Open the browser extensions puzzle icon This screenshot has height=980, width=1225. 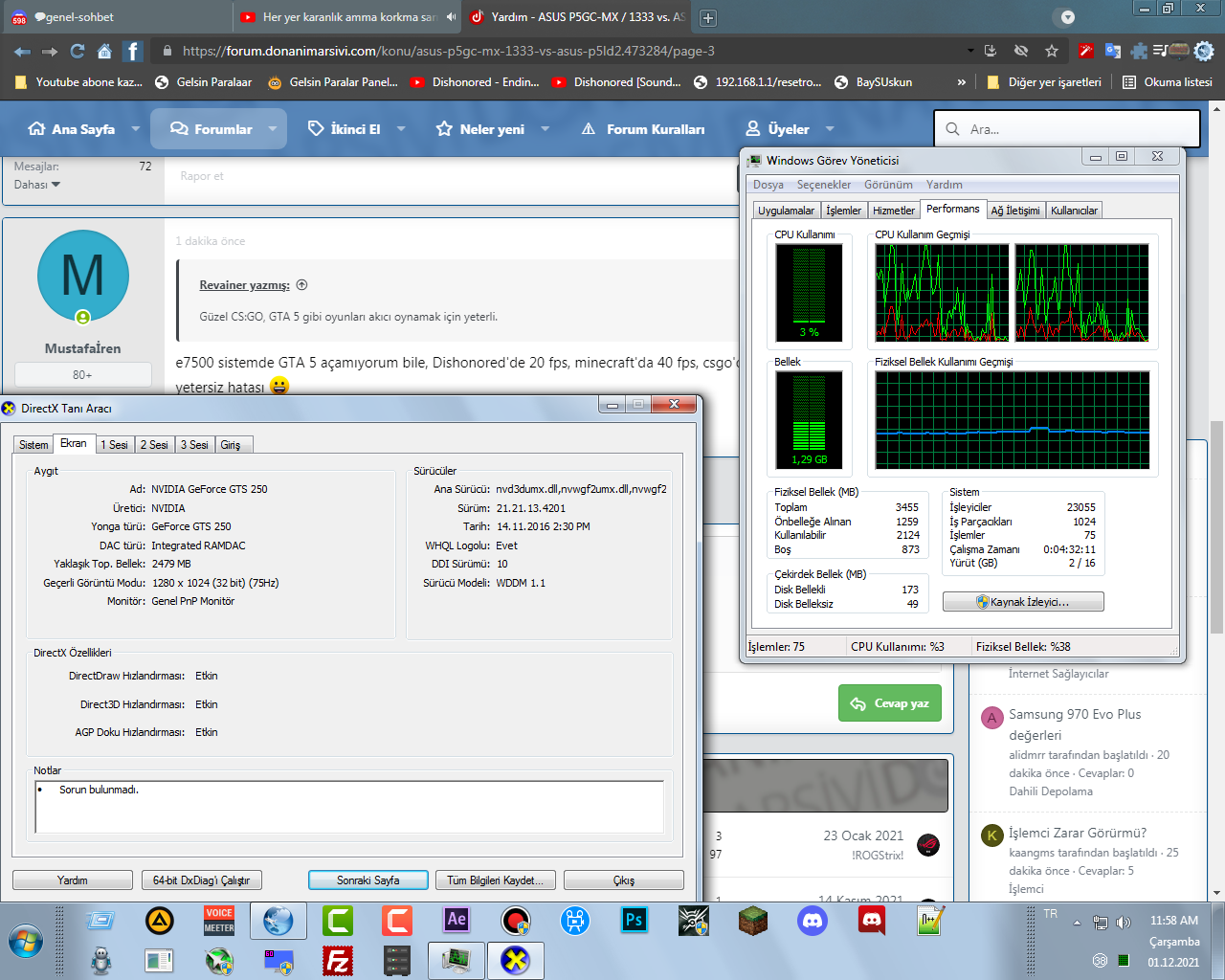[1139, 51]
